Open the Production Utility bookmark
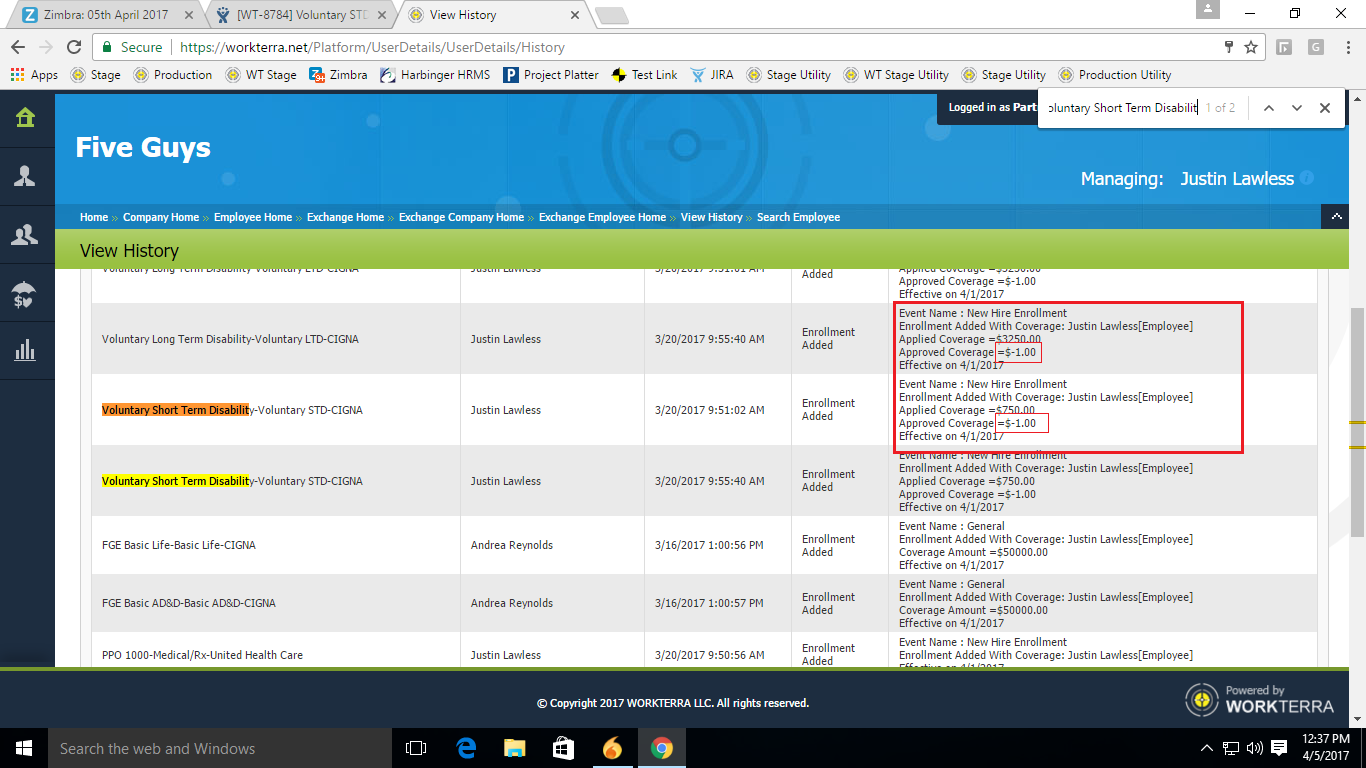Viewport: 1366px width, 768px height. (x=1115, y=75)
